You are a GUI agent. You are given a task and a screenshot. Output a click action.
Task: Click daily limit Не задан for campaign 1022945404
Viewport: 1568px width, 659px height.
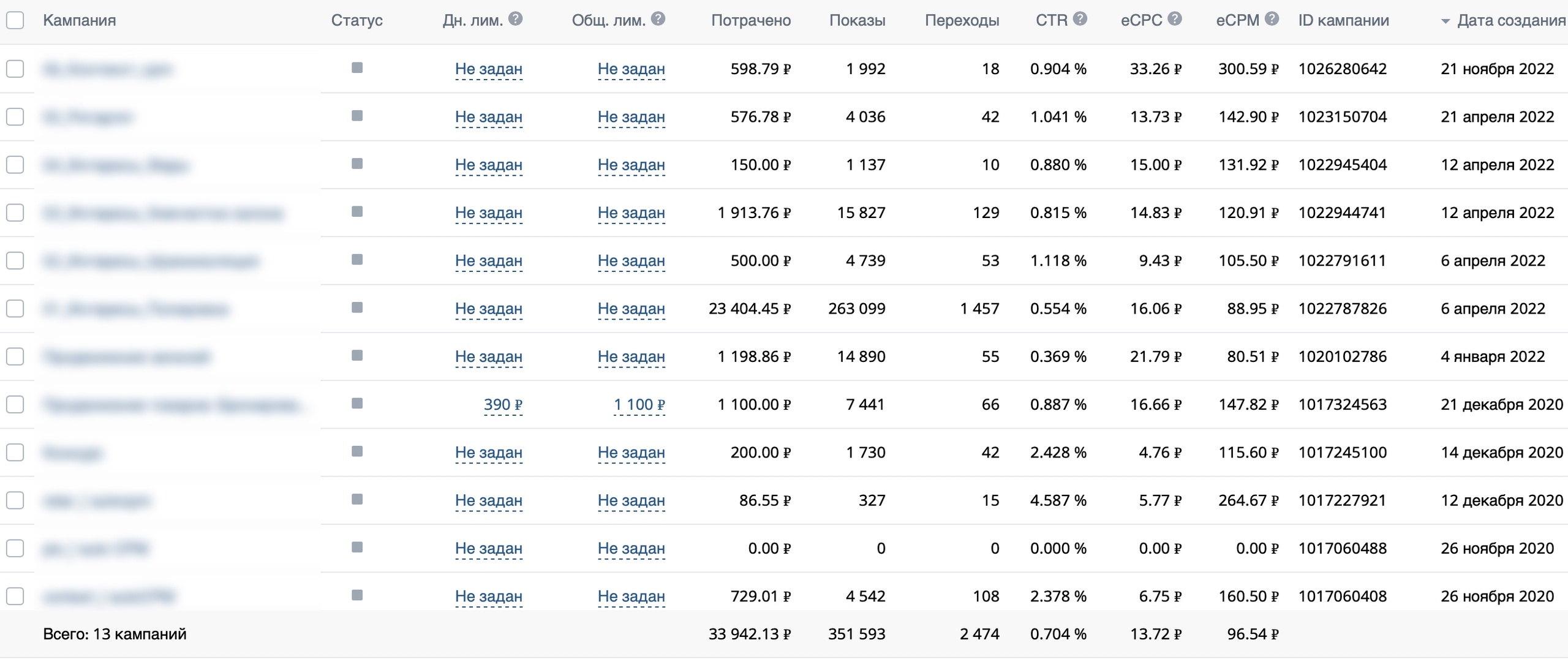tap(488, 165)
